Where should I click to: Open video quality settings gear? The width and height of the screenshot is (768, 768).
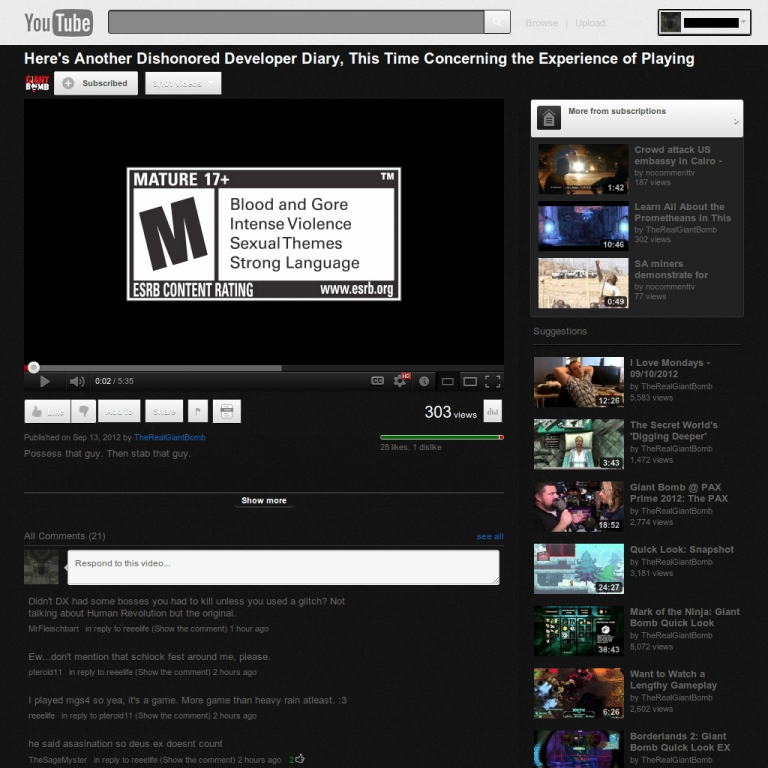[x=400, y=381]
